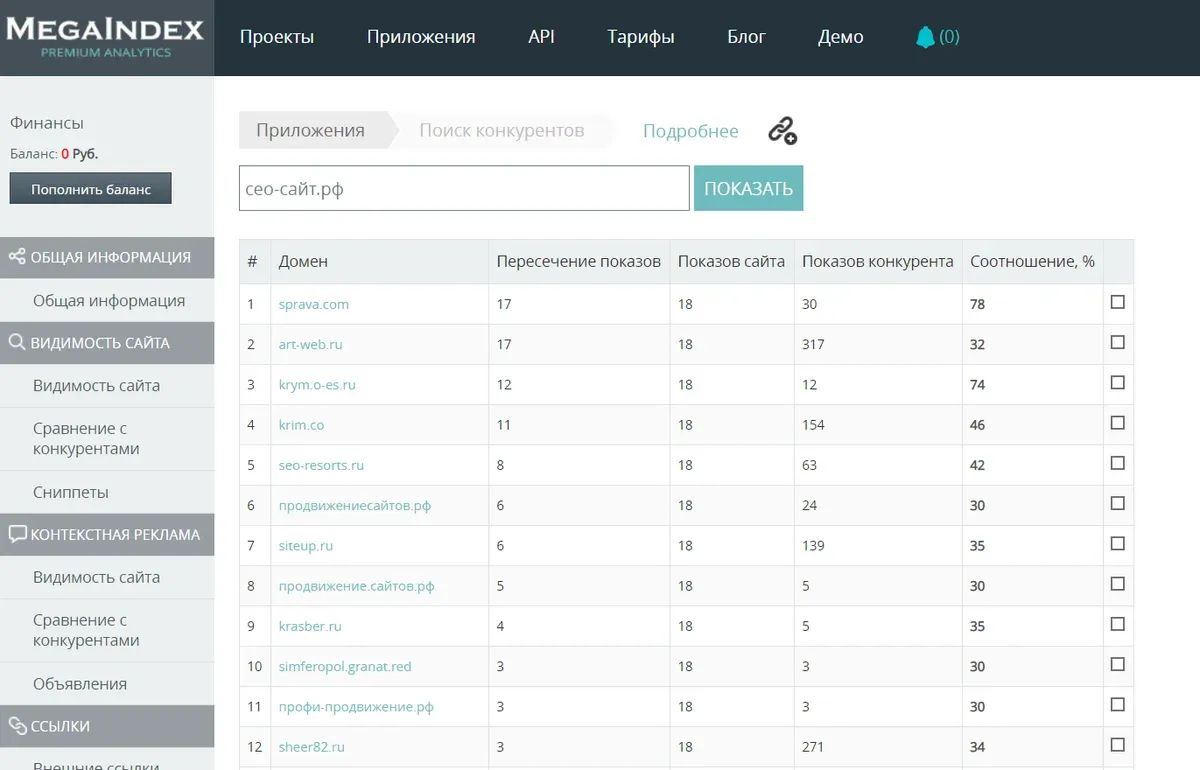Tick the checkbox for продвижение.сайтов.рф row
The height and width of the screenshot is (770, 1200).
pyautogui.click(x=1118, y=584)
